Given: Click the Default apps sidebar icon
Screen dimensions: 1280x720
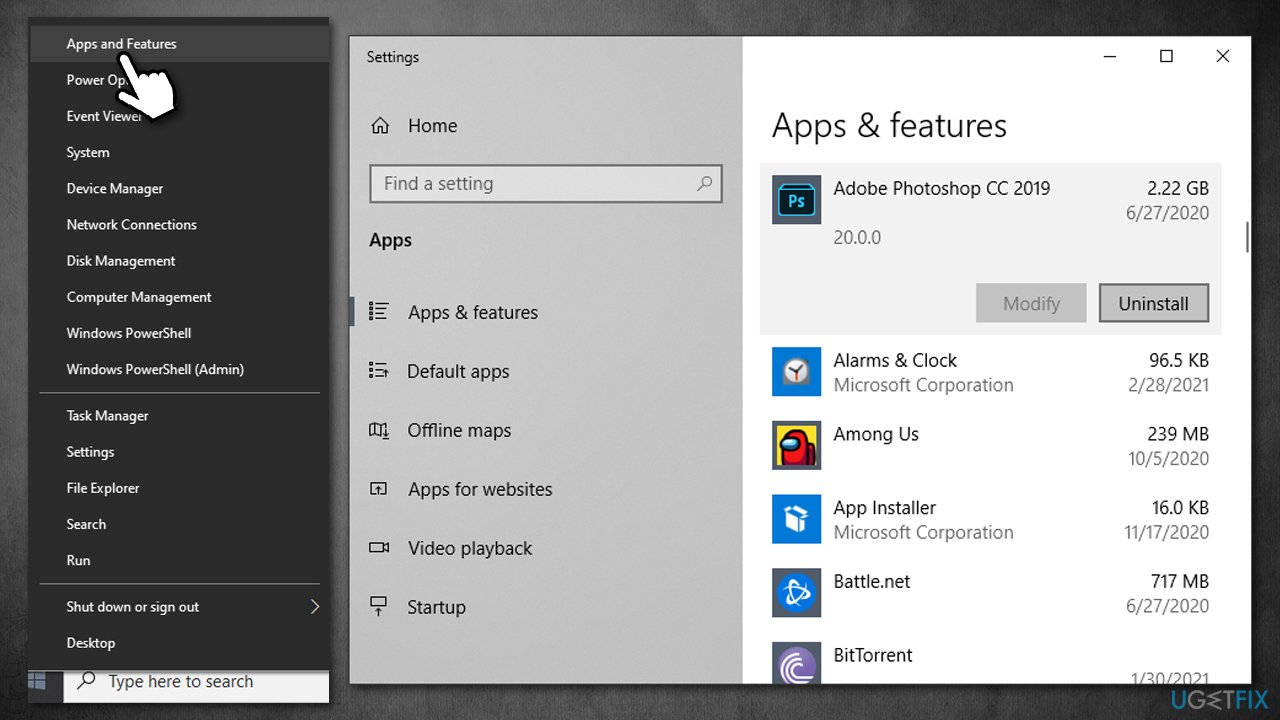Looking at the screenshot, I should pyautogui.click(x=379, y=371).
